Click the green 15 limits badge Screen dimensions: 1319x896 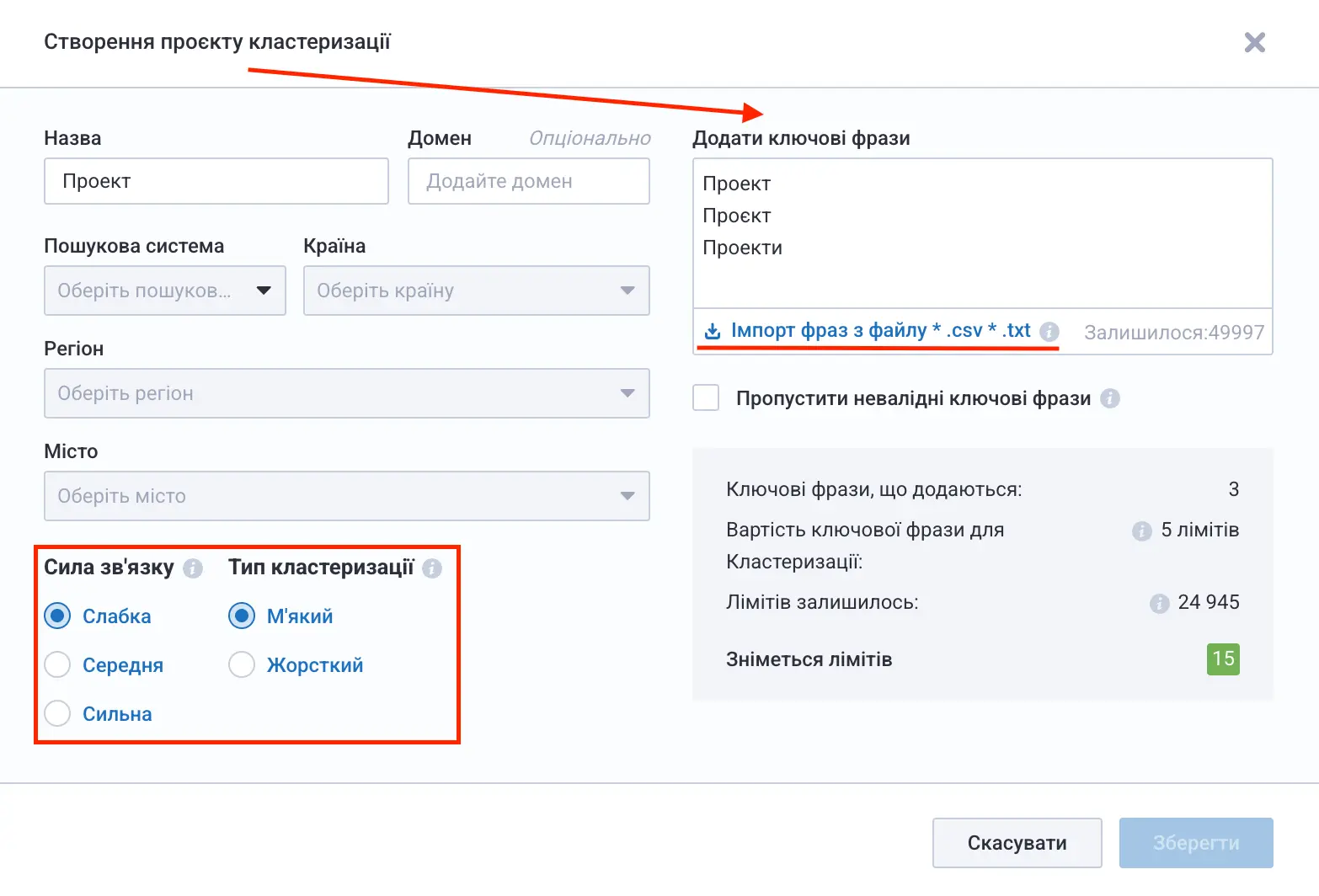1223,659
